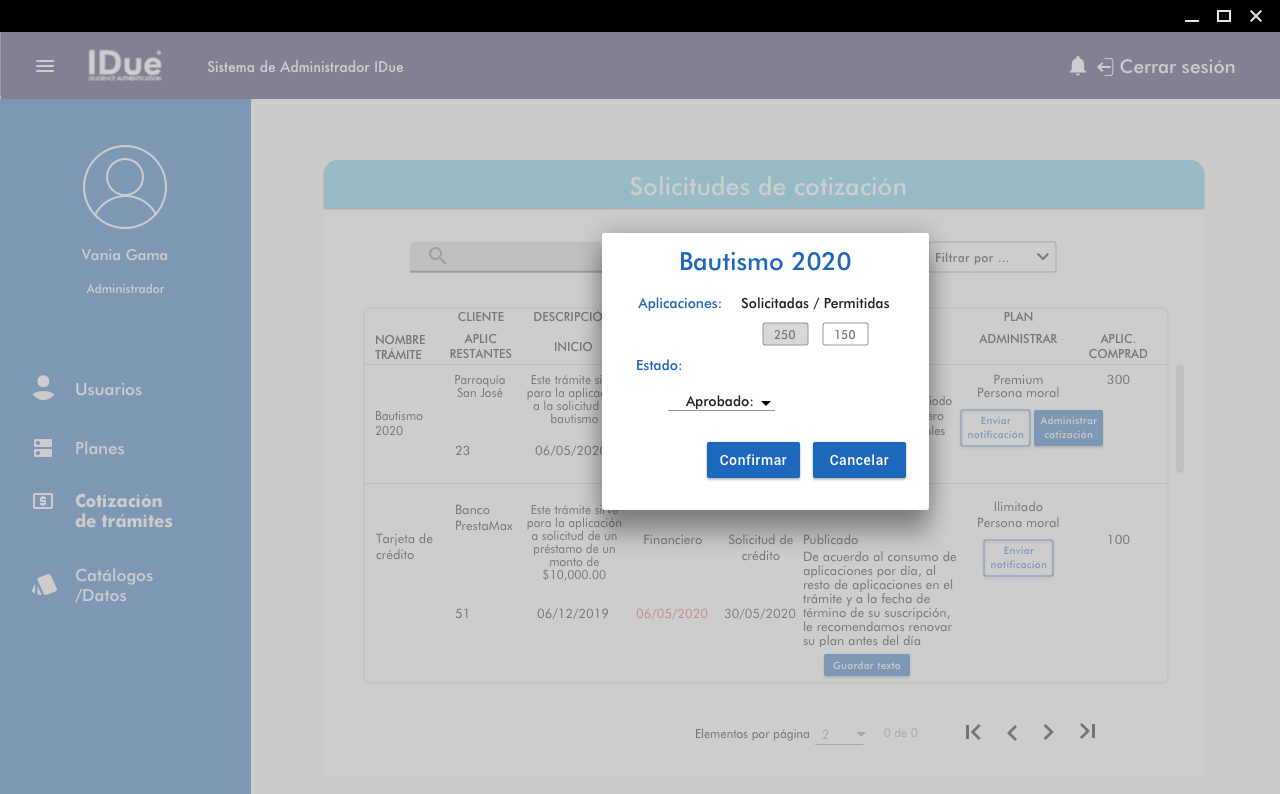Open the hamburger navigation menu

coord(45,66)
